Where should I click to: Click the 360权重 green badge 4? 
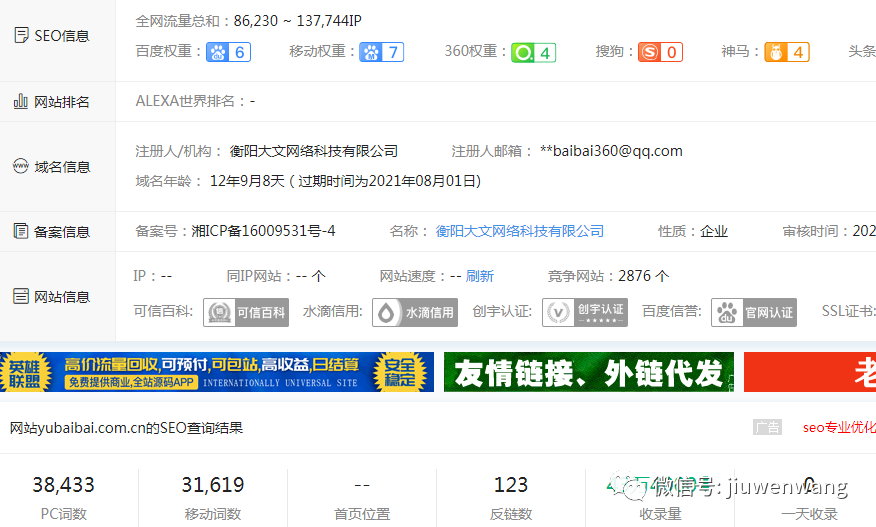coord(534,53)
